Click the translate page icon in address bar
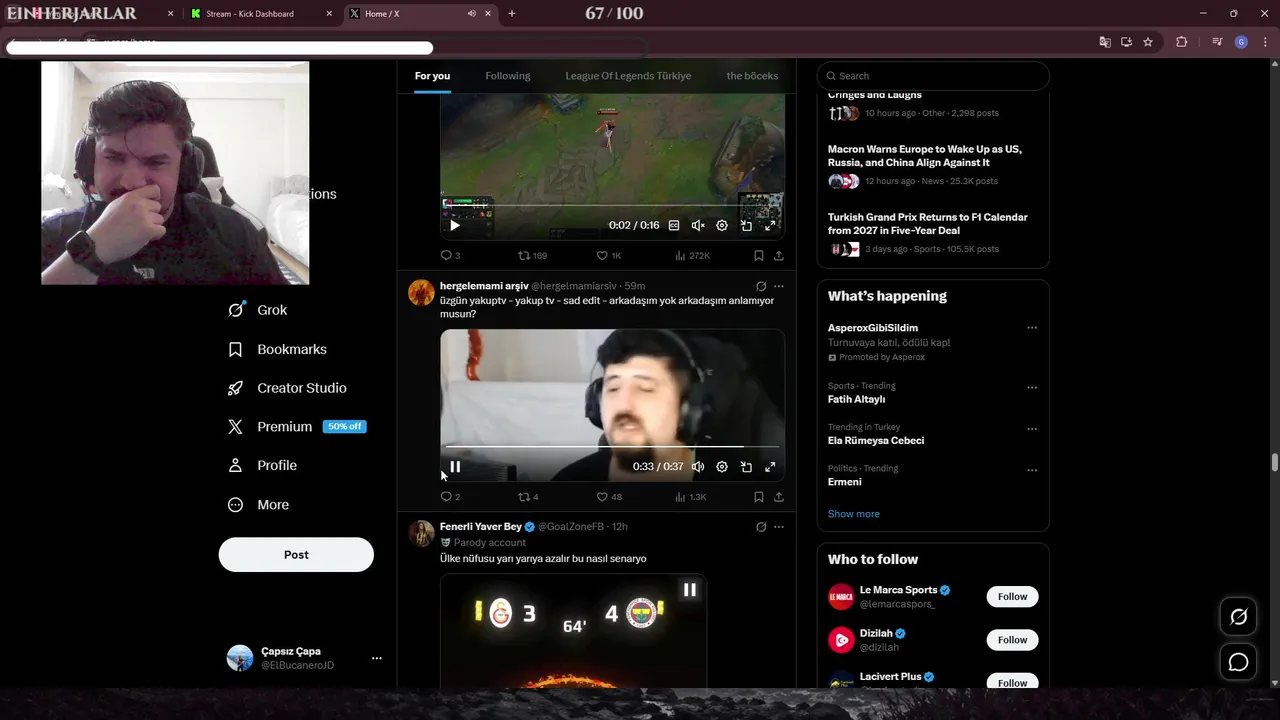The height and width of the screenshot is (720, 1280). [1105, 42]
